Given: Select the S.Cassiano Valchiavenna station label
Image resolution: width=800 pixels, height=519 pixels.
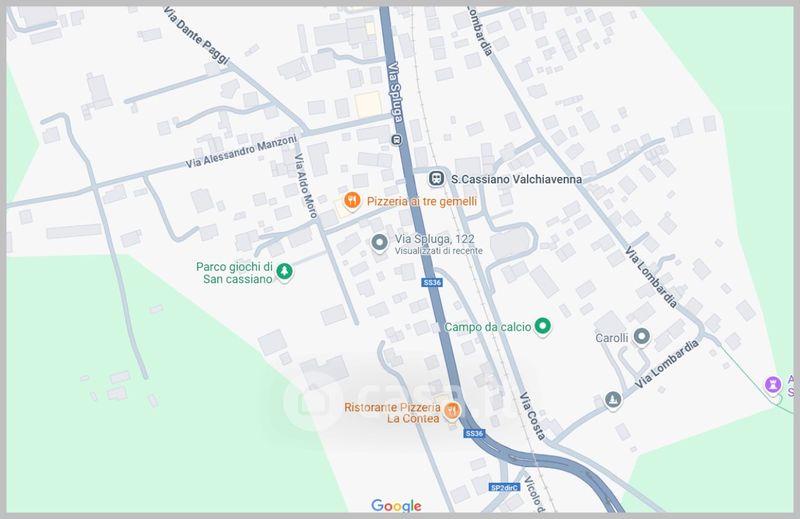Looking at the screenshot, I should click(516, 179).
